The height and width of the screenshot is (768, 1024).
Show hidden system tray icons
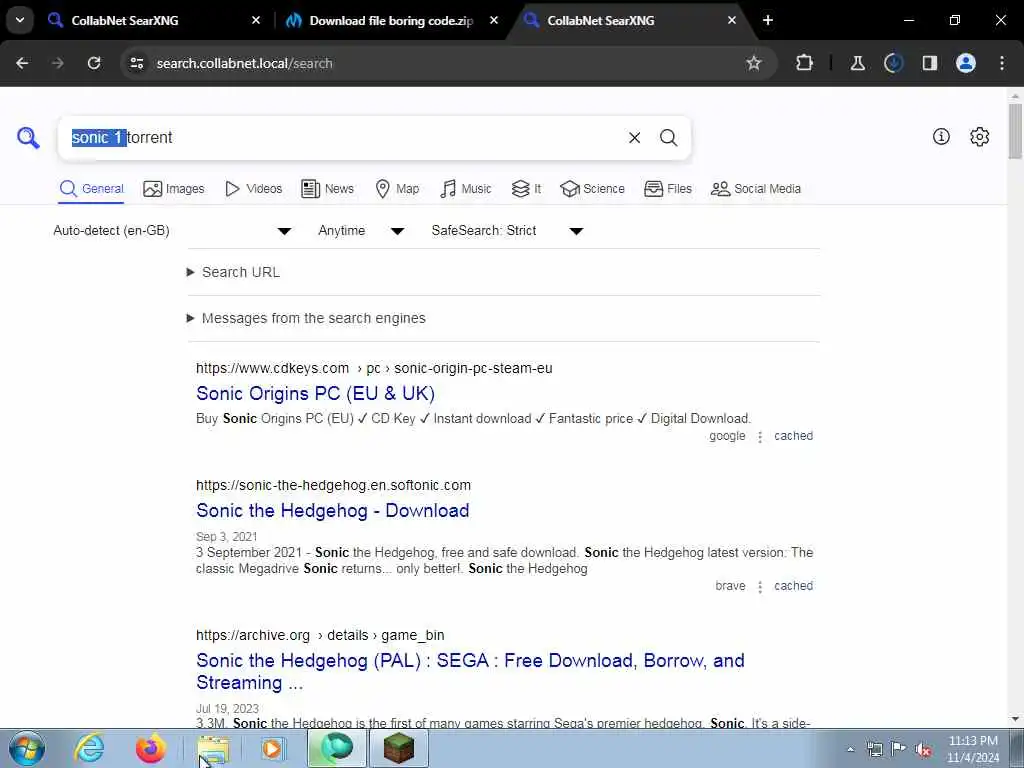pos(850,749)
